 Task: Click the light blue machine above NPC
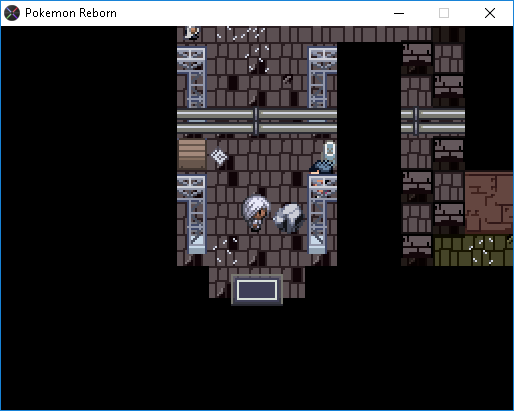(329, 150)
